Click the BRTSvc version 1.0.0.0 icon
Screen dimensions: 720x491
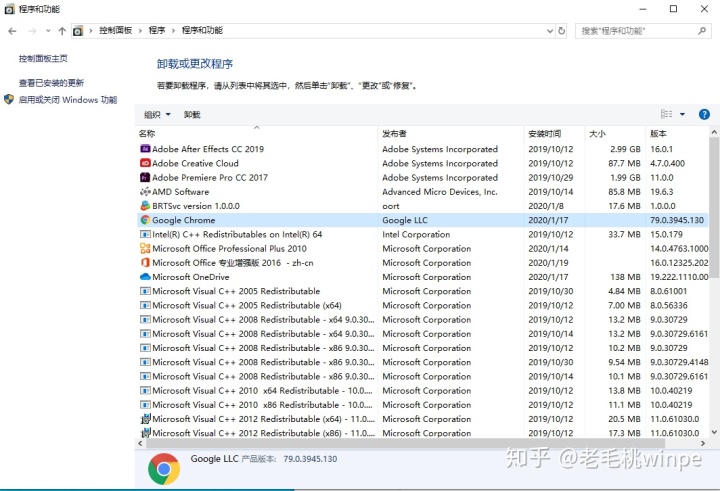pos(145,206)
